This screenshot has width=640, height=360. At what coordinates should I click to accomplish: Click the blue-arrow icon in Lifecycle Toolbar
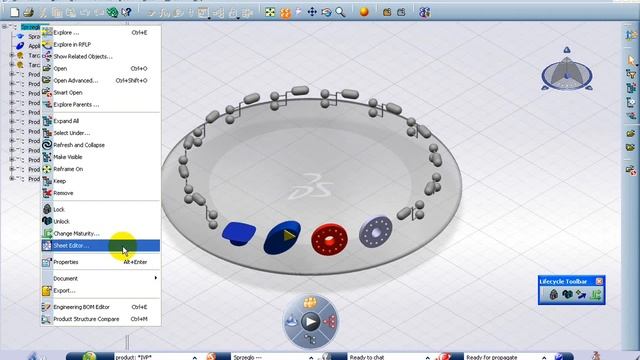click(x=581, y=294)
